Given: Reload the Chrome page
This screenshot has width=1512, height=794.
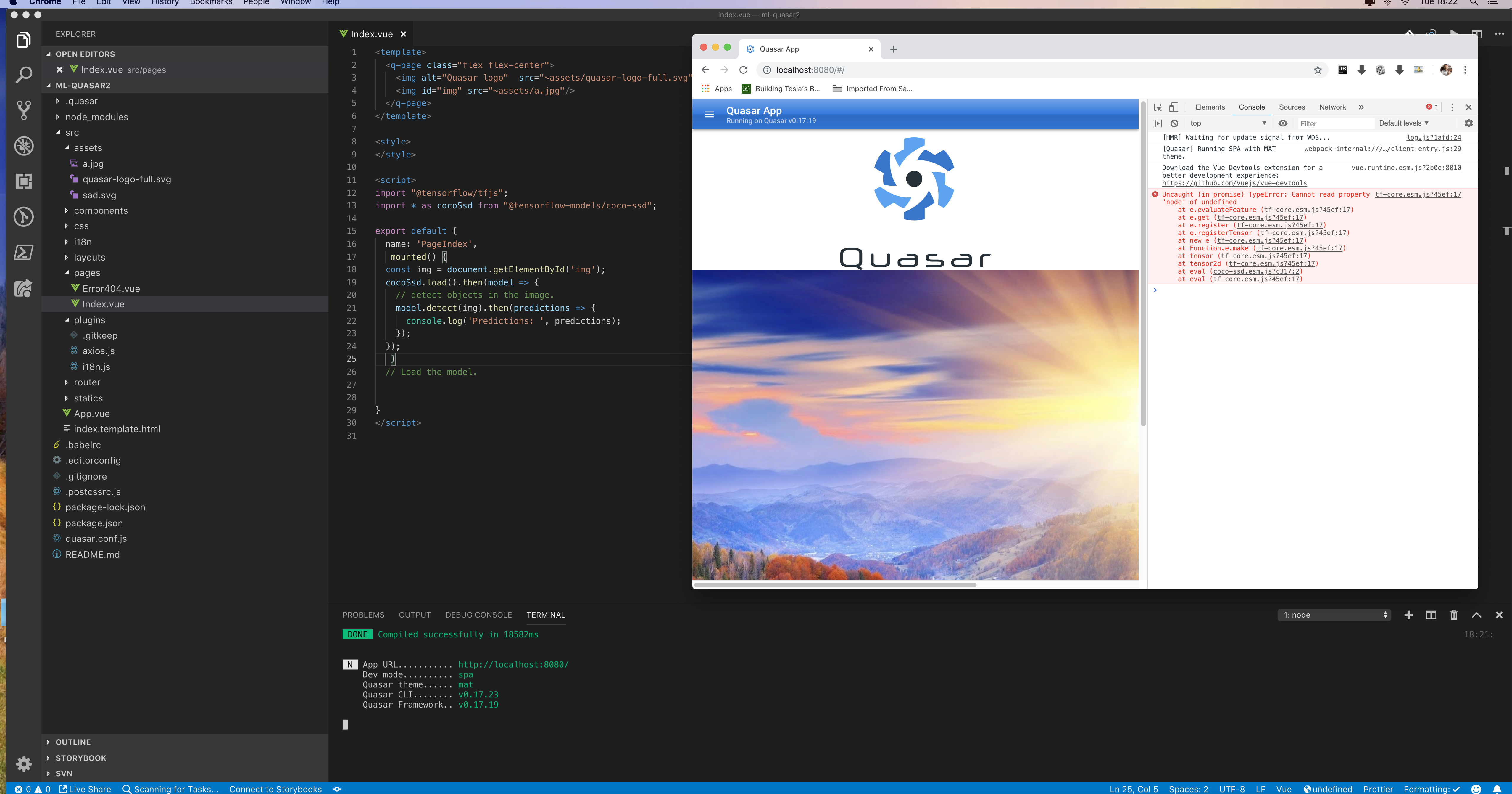Looking at the screenshot, I should pos(744,70).
